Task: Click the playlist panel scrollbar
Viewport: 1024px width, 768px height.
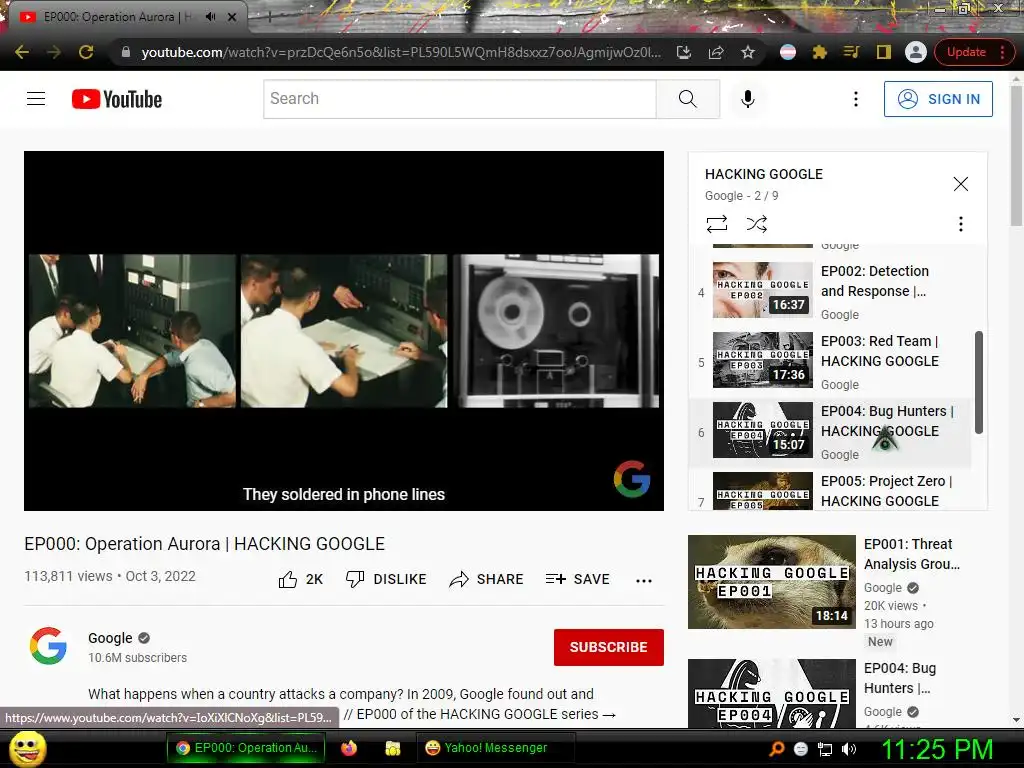Action: [x=978, y=382]
